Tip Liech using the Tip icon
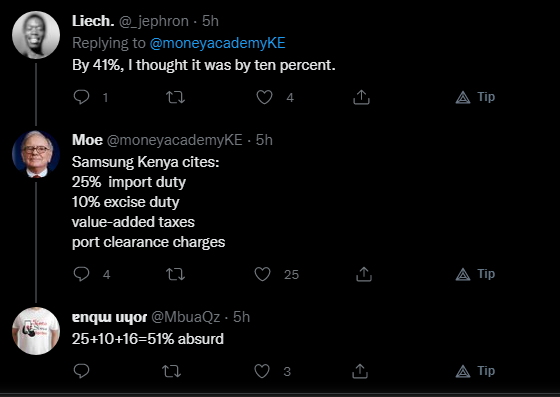 pos(475,97)
